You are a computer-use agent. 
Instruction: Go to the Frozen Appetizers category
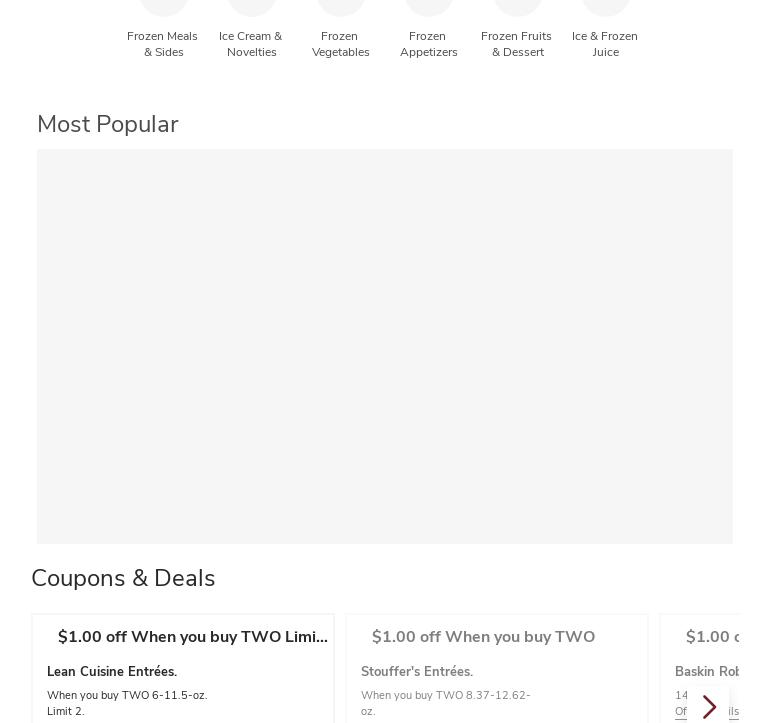click(428, 43)
